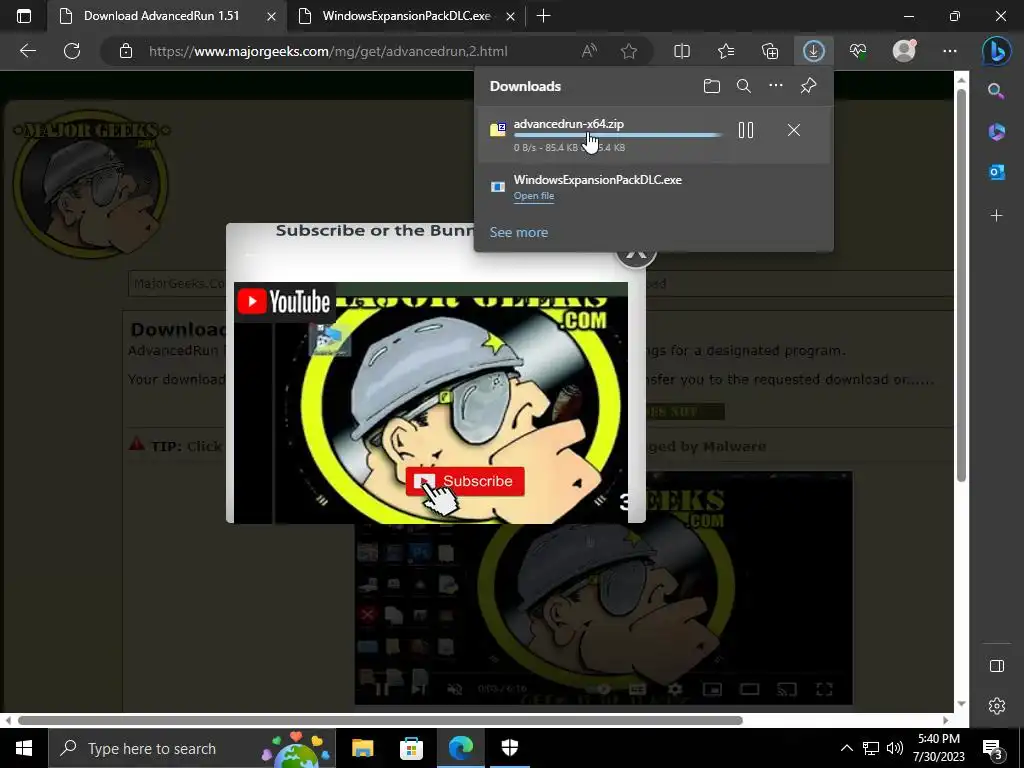Viewport: 1024px width, 768px height.
Task: Toggle Downloads toolbar button
Action: pos(813,51)
